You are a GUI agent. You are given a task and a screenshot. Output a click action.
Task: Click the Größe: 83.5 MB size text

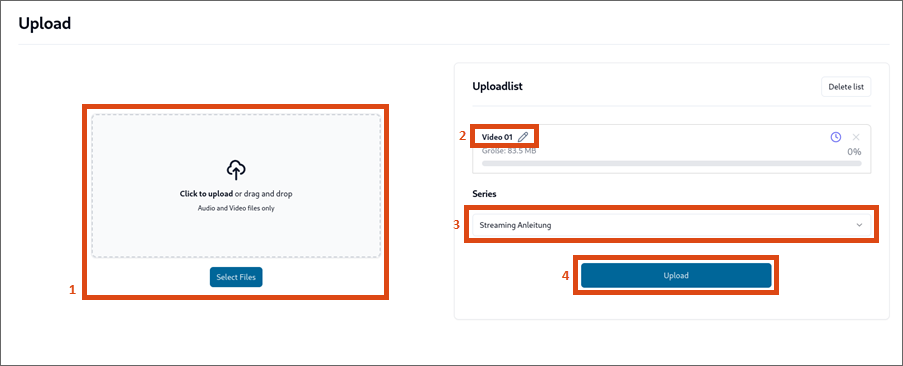[509, 151]
